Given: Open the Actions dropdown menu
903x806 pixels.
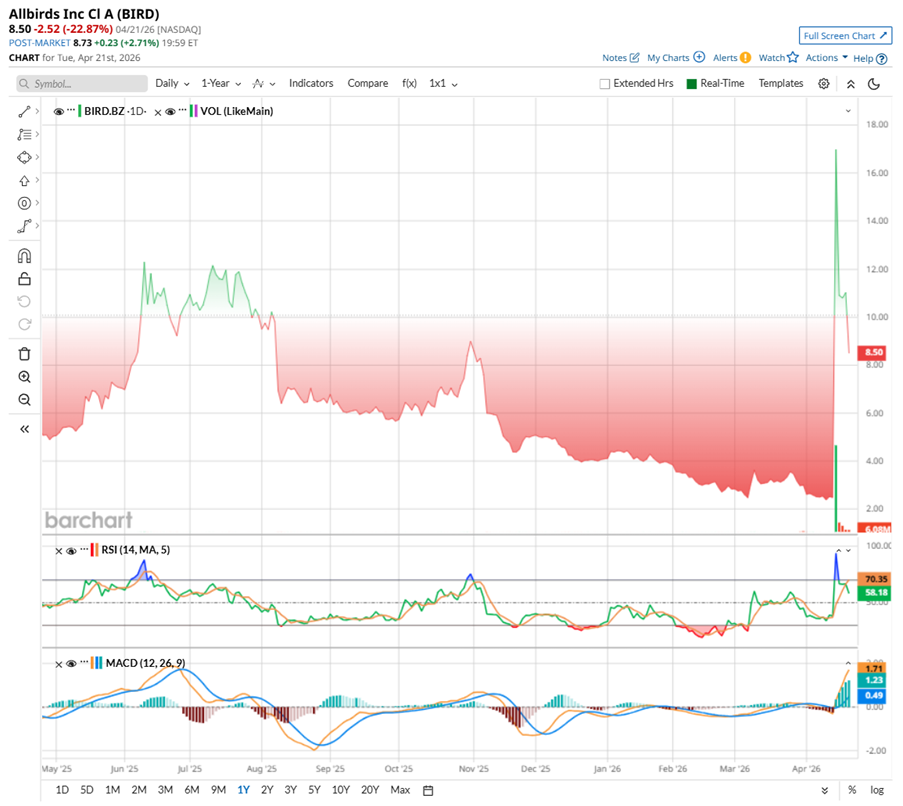Looking at the screenshot, I should 826,58.
